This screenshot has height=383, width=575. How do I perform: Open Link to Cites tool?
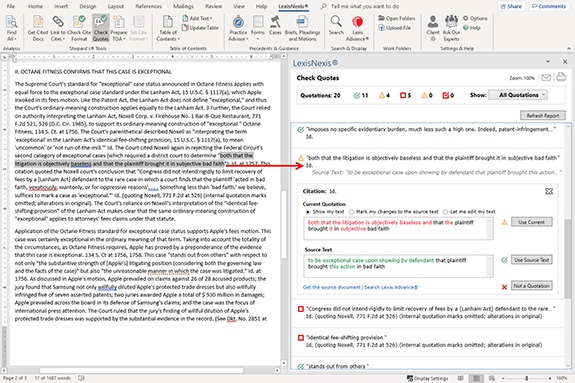pyautogui.click(x=58, y=29)
